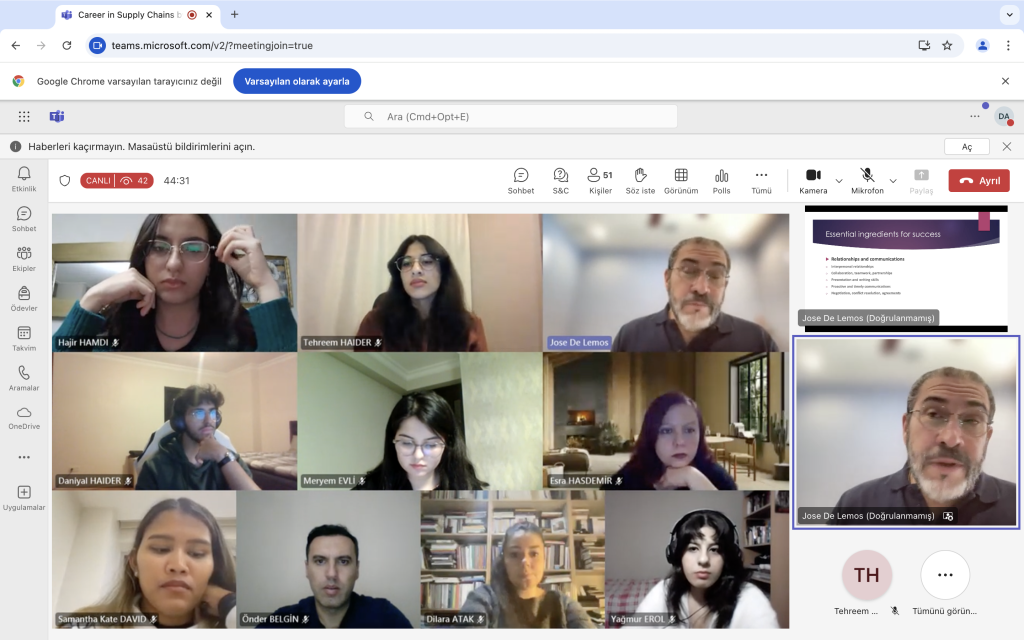Screen dimensions: 1024x640
Task: Expand camera options dropdown arrow
Action: 839,181
